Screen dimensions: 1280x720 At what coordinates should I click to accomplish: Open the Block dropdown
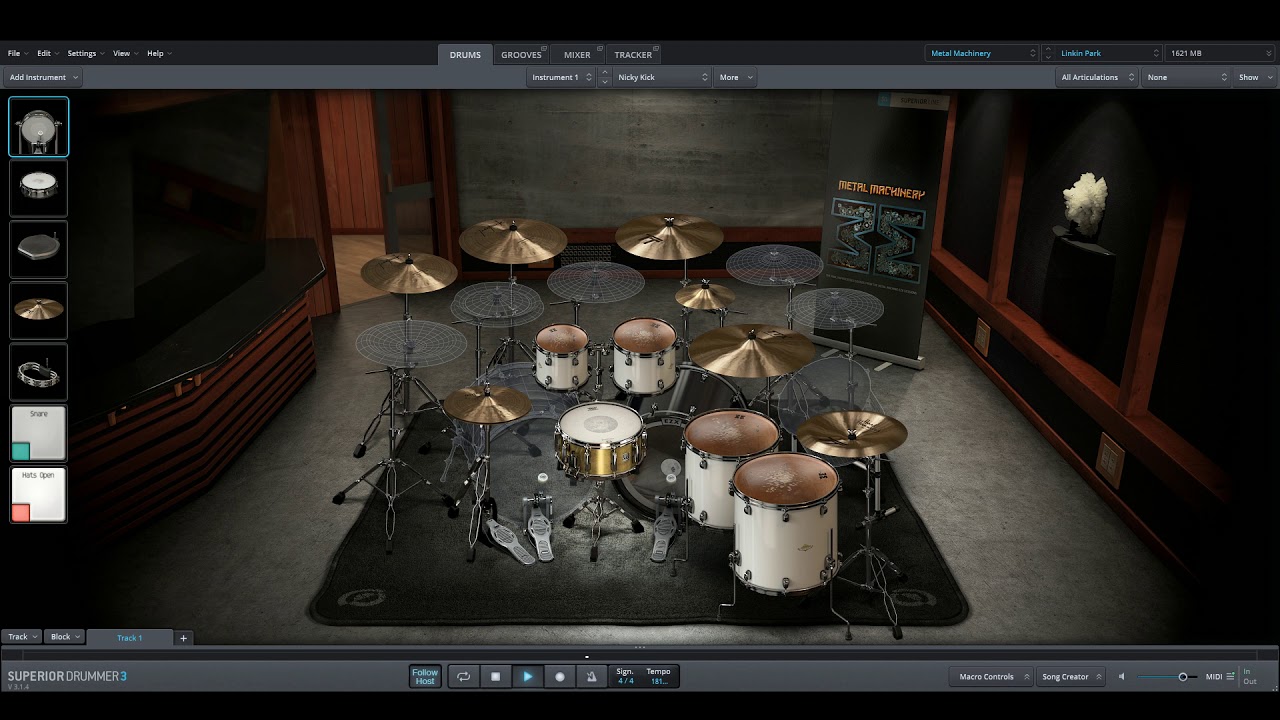coord(65,637)
